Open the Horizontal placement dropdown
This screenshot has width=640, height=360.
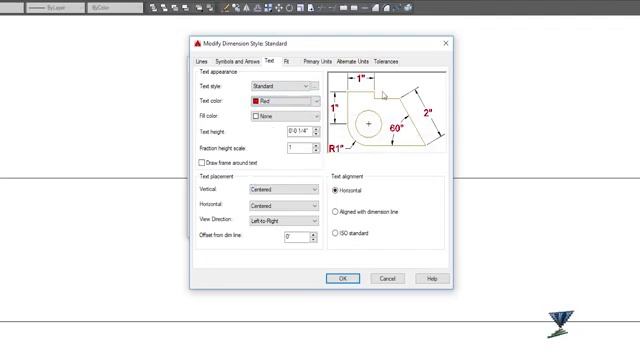(284, 206)
